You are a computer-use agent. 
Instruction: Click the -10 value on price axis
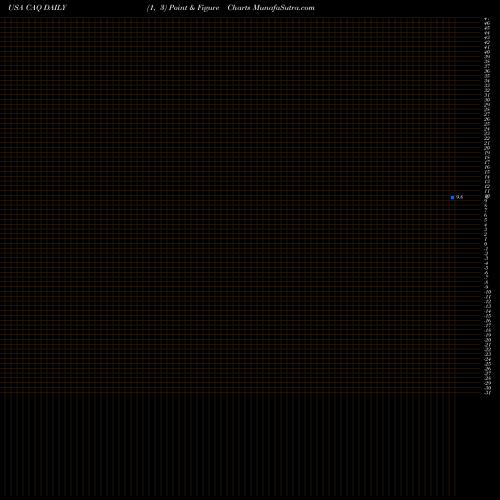(x=487, y=292)
